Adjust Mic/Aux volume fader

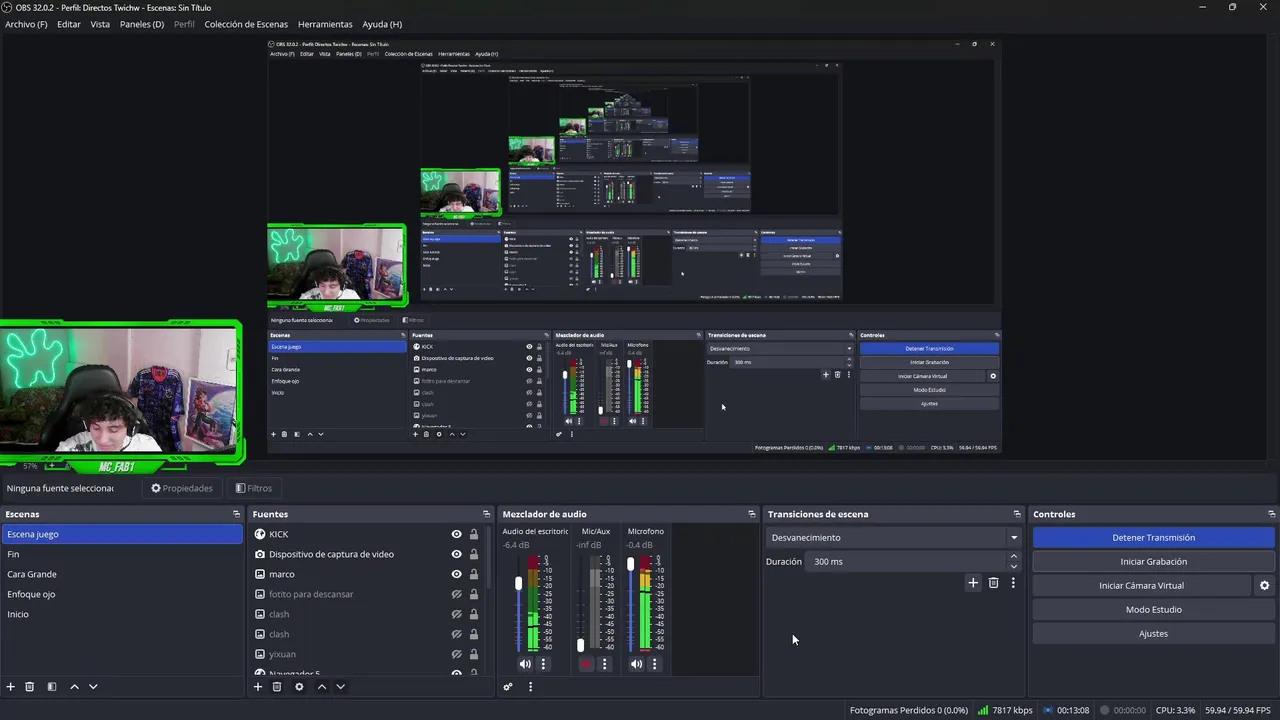pos(580,645)
